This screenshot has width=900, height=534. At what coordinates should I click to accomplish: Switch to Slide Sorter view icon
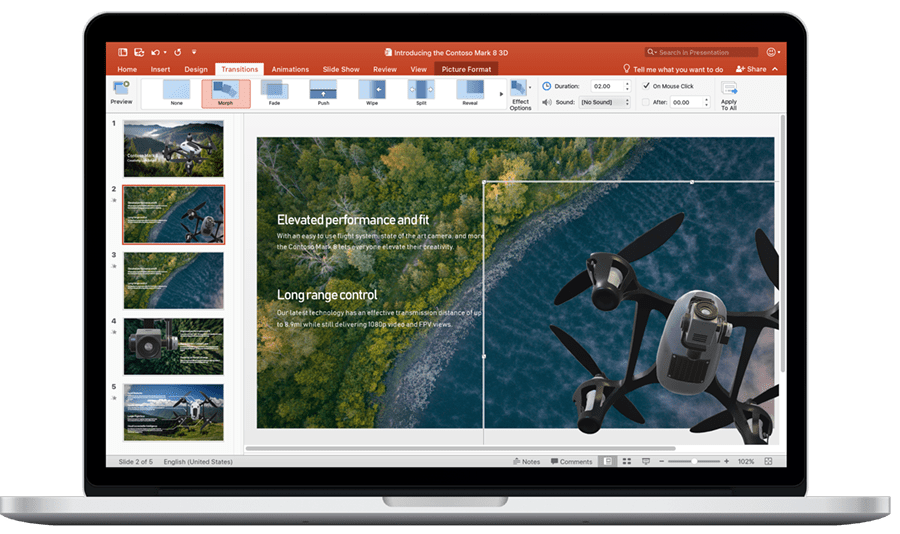coord(627,461)
